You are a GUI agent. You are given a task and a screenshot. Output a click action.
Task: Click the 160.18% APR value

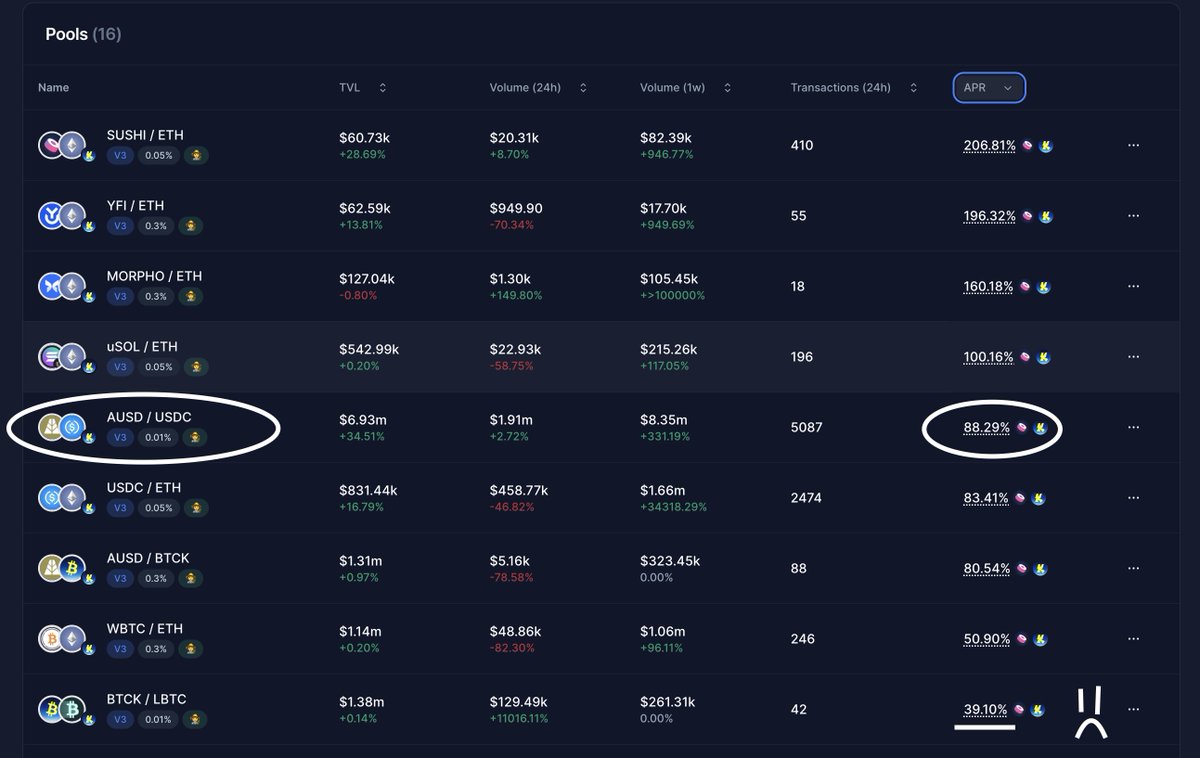coord(989,287)
